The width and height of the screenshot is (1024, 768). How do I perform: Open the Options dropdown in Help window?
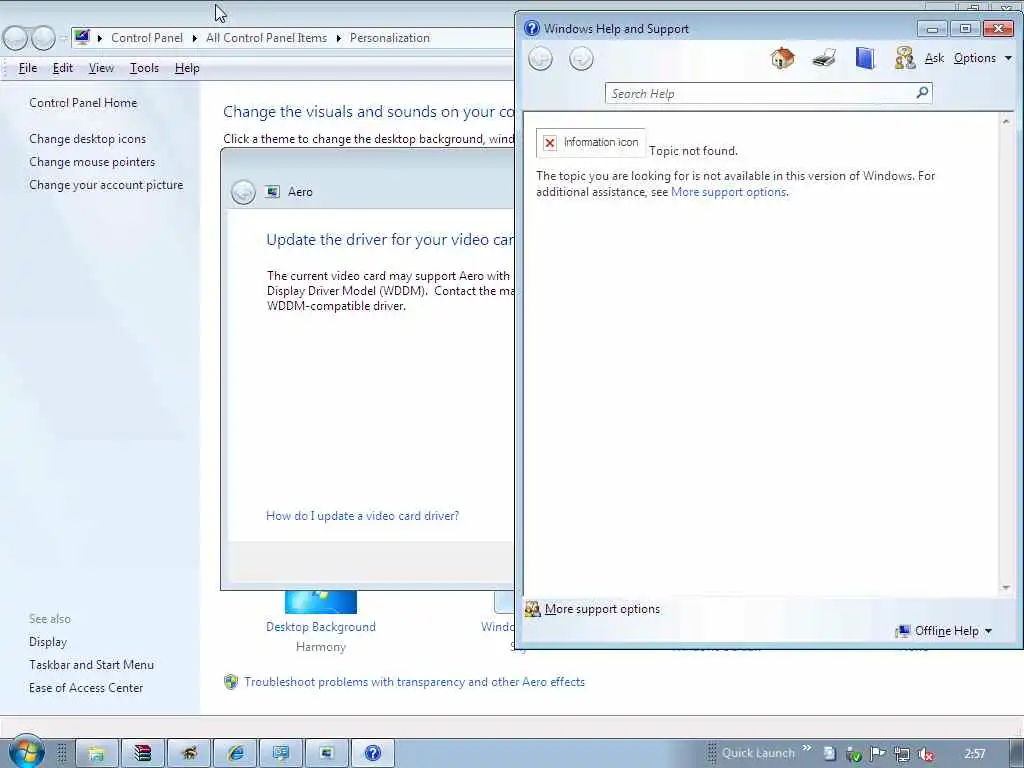[x=982, y=58]
